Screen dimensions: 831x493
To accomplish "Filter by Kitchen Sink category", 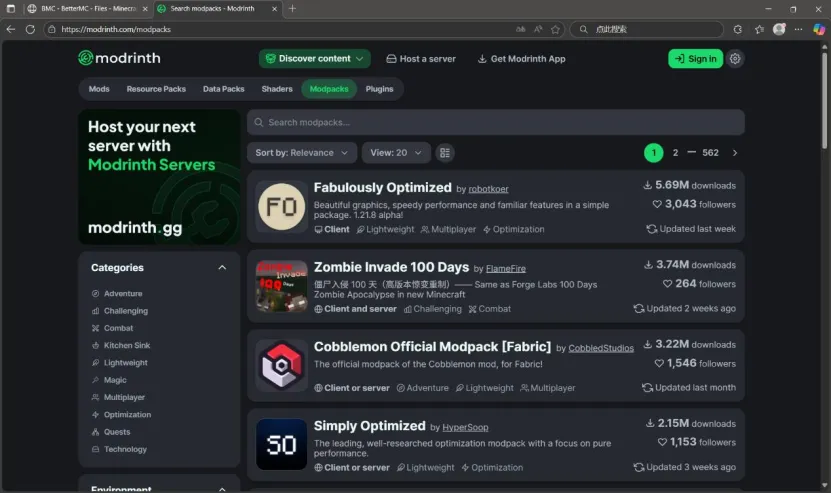I will pyautogui.click(x=125, y=345).
